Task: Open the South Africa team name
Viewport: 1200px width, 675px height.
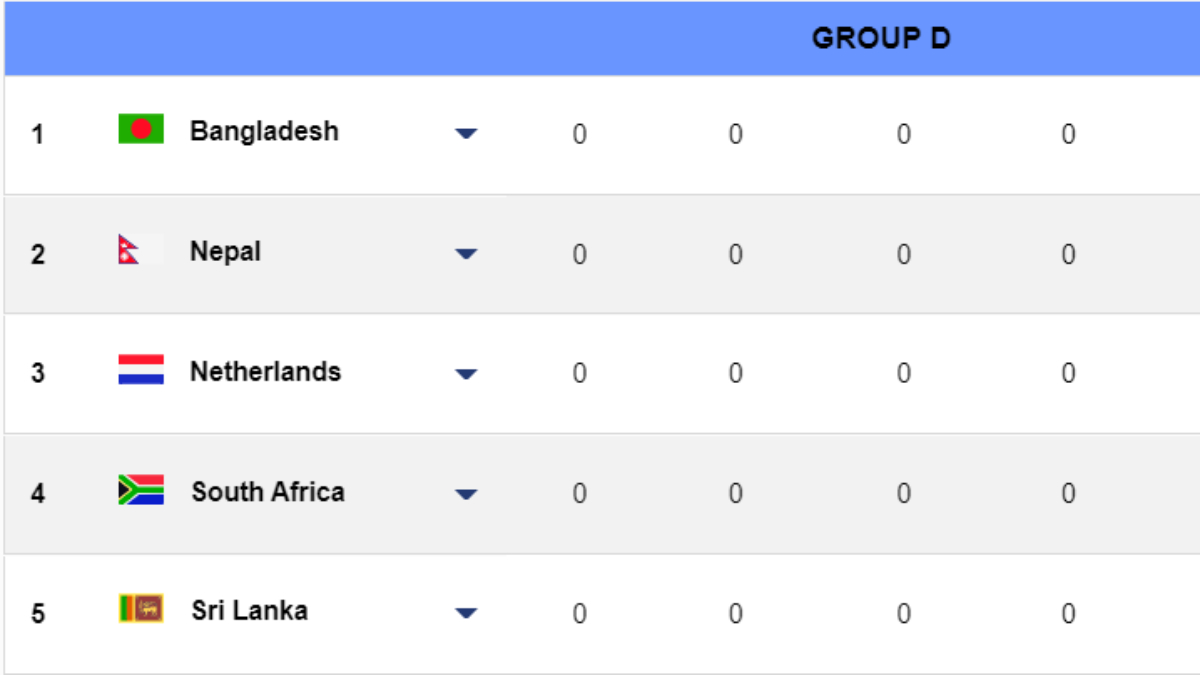Action: tap(268, 491)
